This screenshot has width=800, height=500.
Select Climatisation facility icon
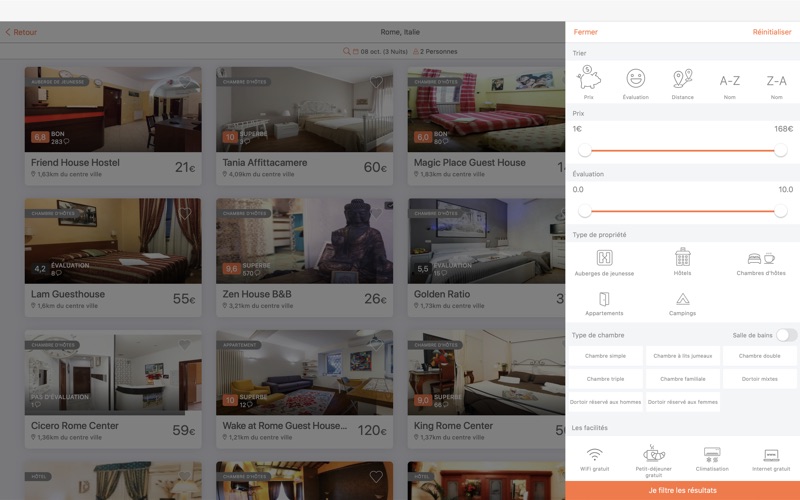(x=712, y=455)
